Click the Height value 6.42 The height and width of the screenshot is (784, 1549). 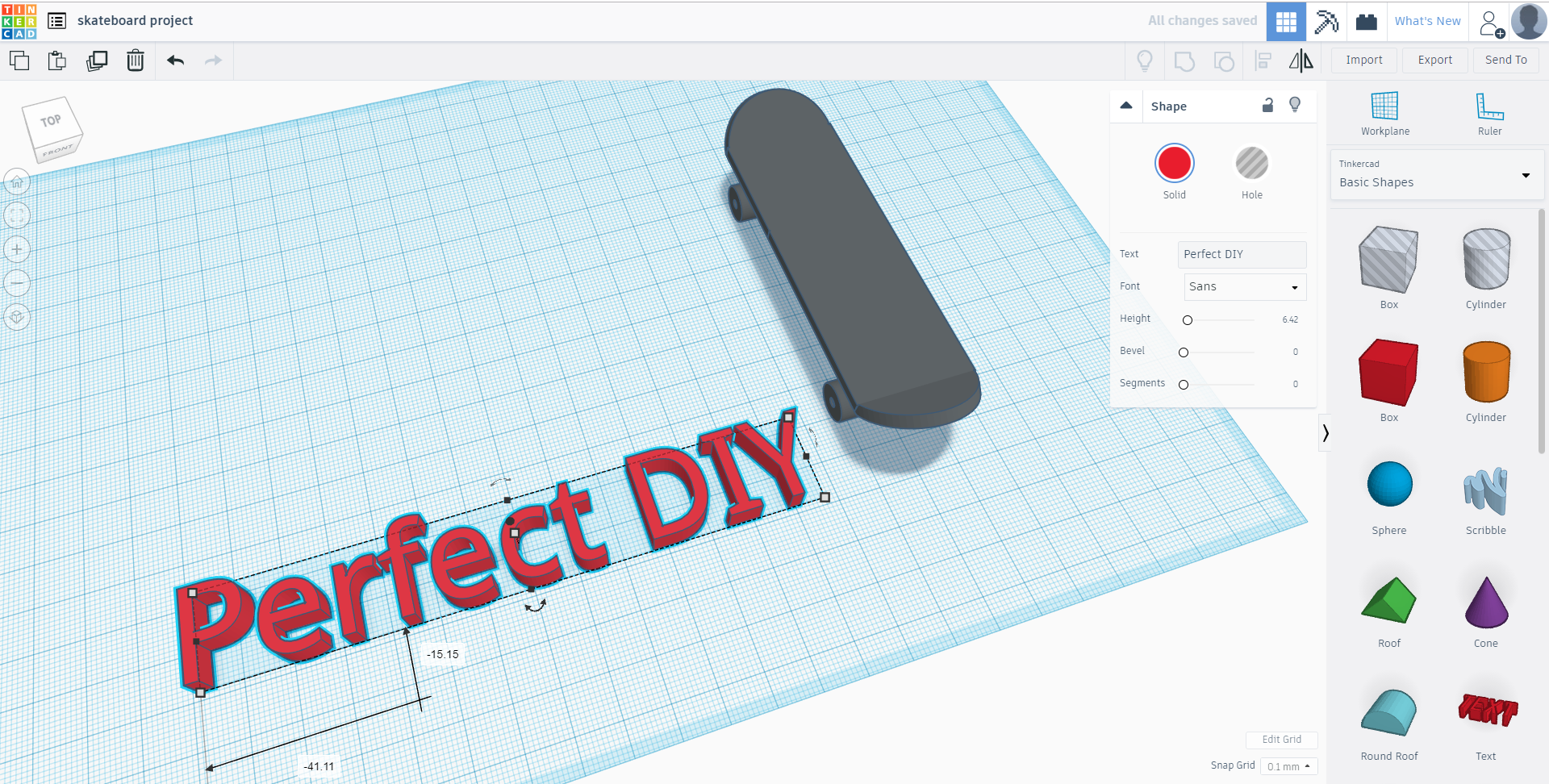1290,320
